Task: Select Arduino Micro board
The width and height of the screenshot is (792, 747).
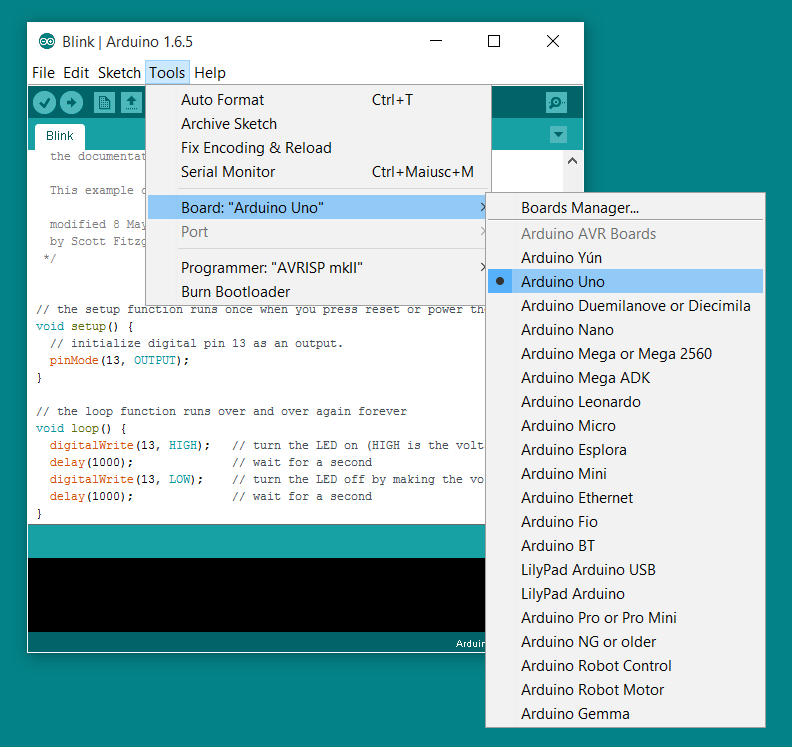Action: click(625, 426)
